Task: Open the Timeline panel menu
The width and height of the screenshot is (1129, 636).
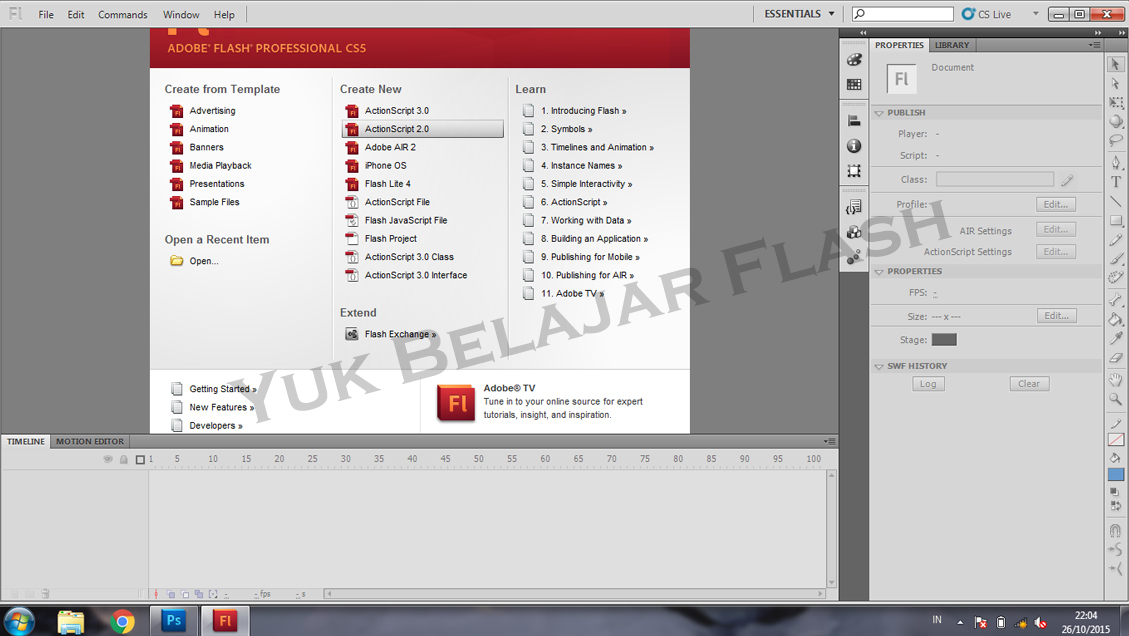Action: tap(829, 441)
